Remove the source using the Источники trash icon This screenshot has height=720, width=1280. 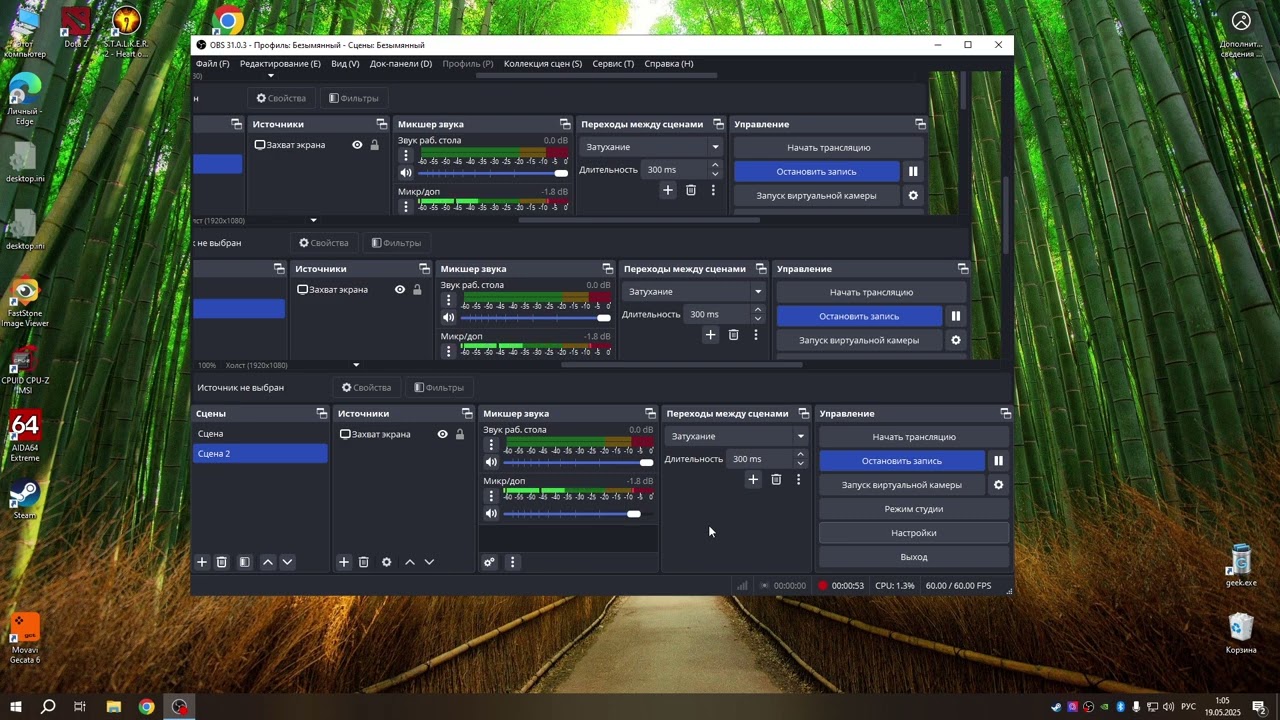point(364,562)
